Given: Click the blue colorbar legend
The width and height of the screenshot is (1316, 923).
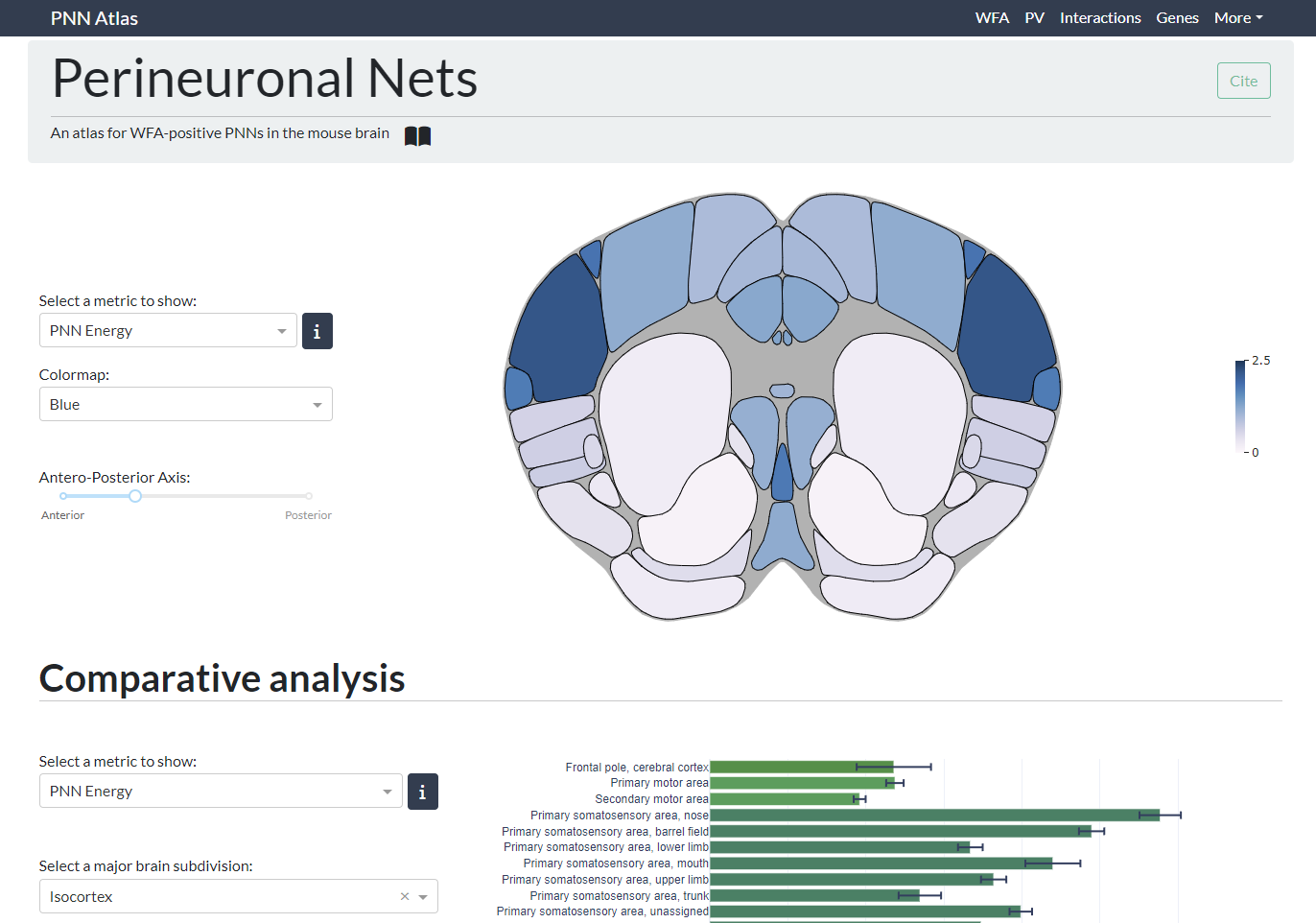Looking at the screenshot, I should click(x=1240, y=406).
